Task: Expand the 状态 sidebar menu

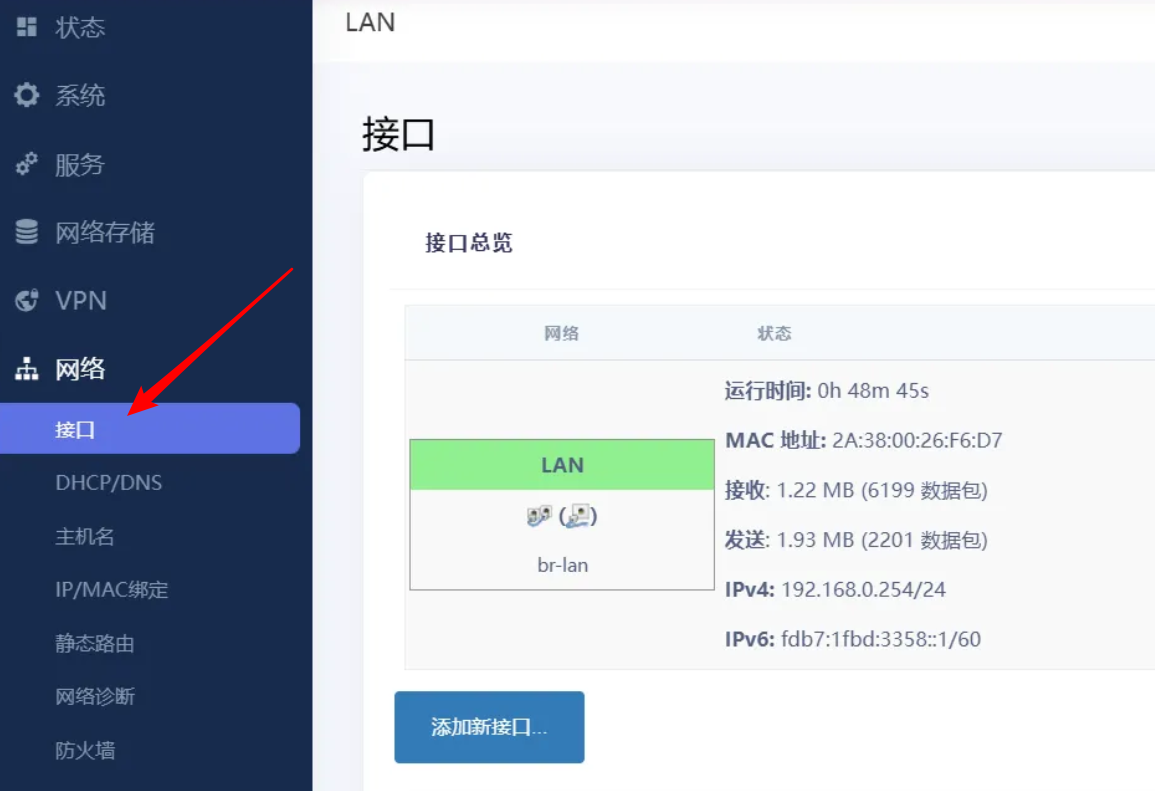Action: tap(80, 27)
